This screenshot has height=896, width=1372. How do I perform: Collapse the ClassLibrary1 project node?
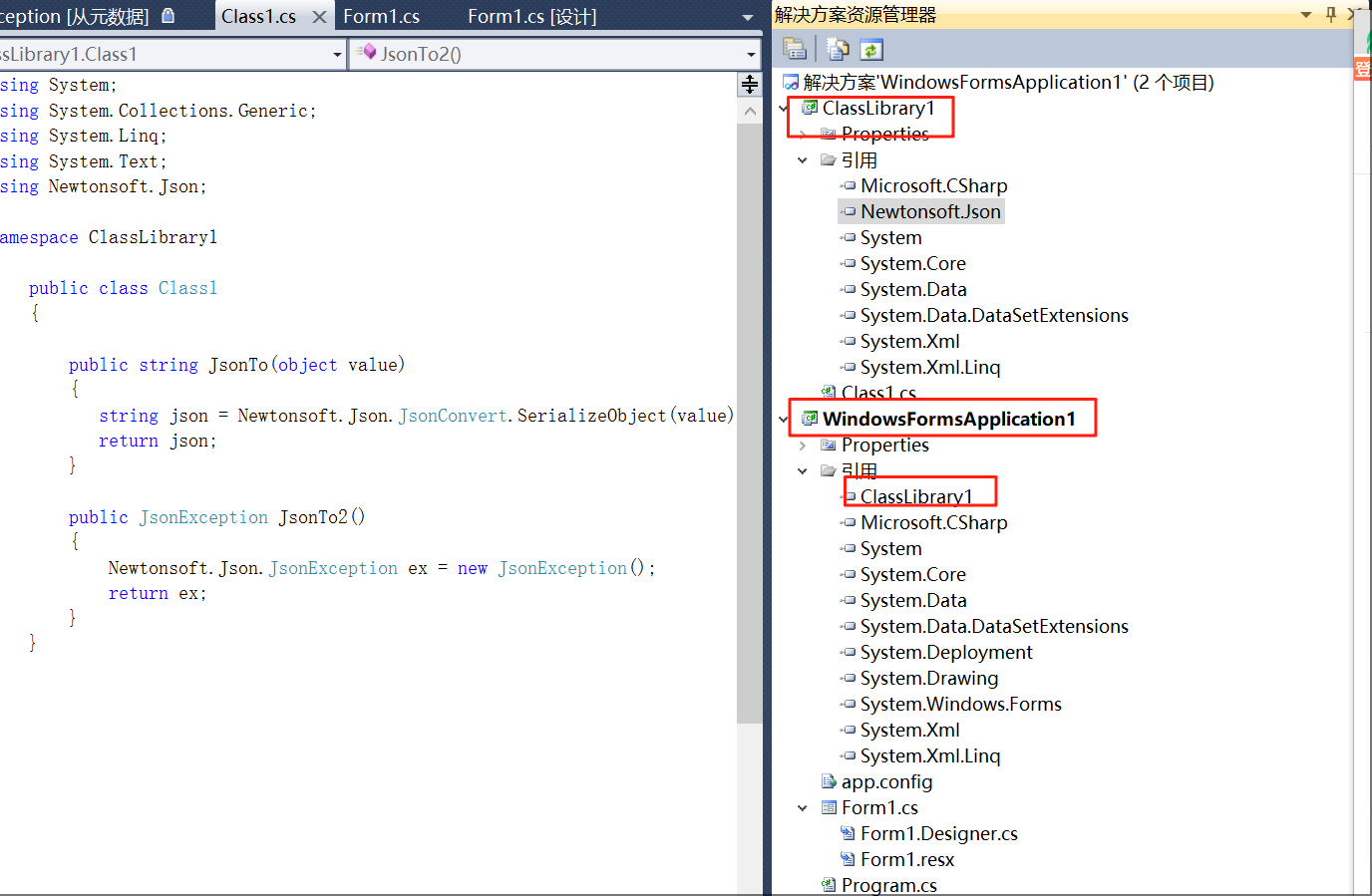click(x=783, y=109)
